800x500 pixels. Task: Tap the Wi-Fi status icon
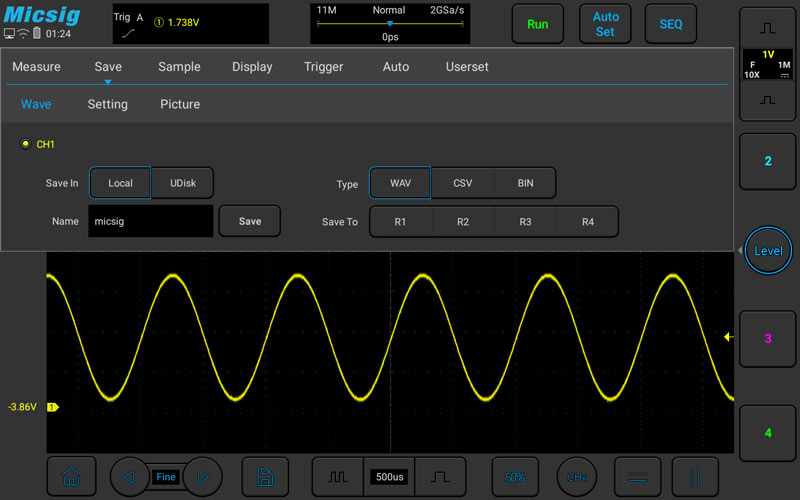pyautogui.click(x=23, y=34)
